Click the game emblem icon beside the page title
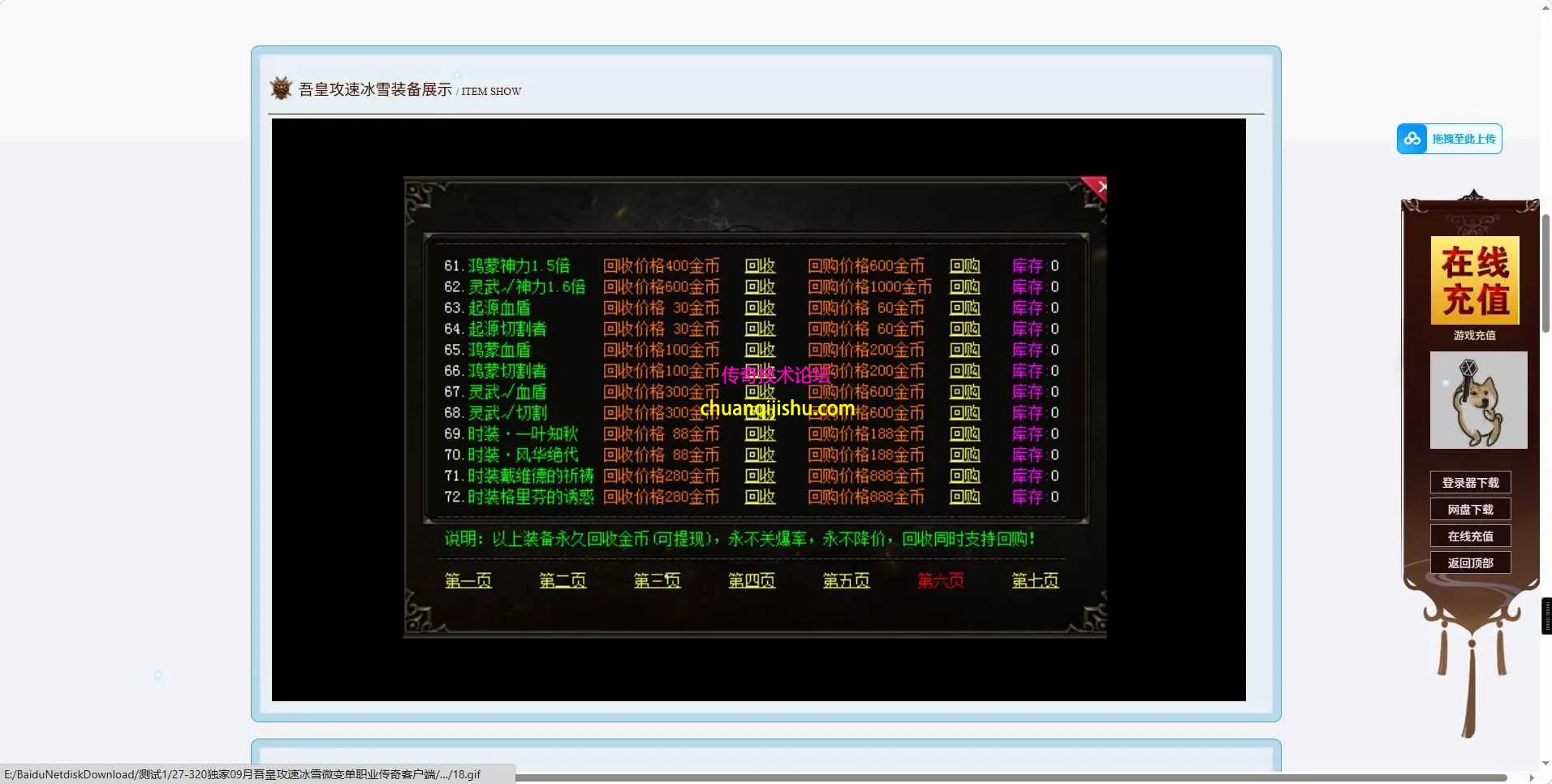Screen dimensions: 1552x784 click(x=280, y=88)
